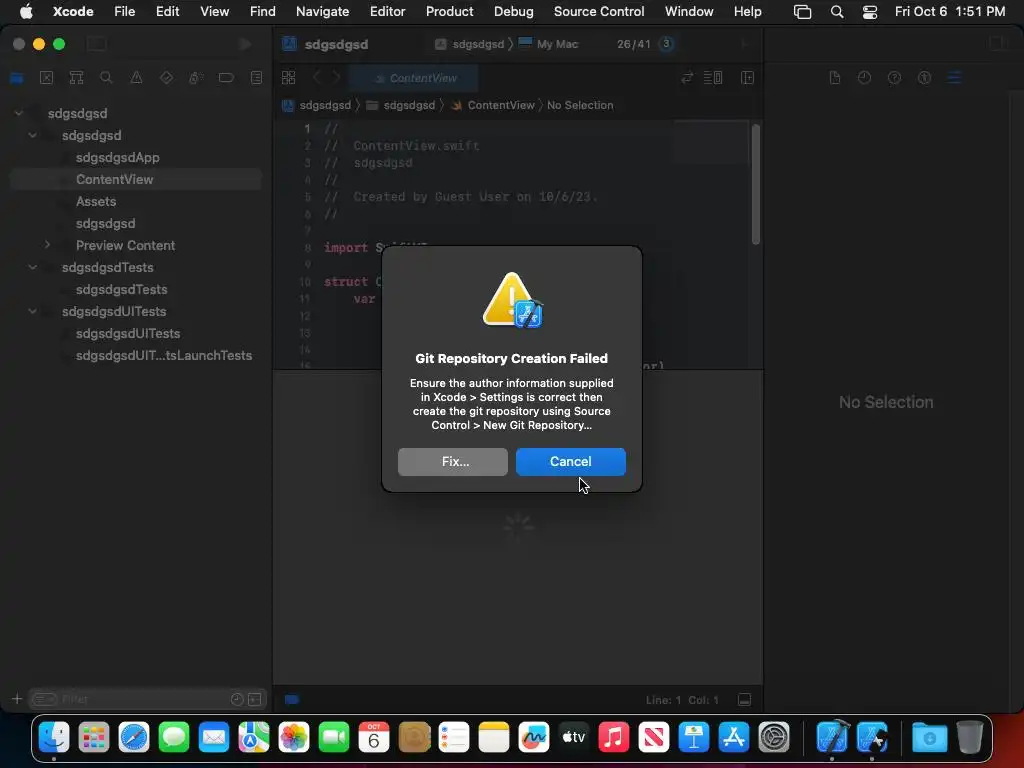Go forward with the editor right chevron
Image resolution: width=1024 pixels, height=768 pixels.
click(337, 78)
